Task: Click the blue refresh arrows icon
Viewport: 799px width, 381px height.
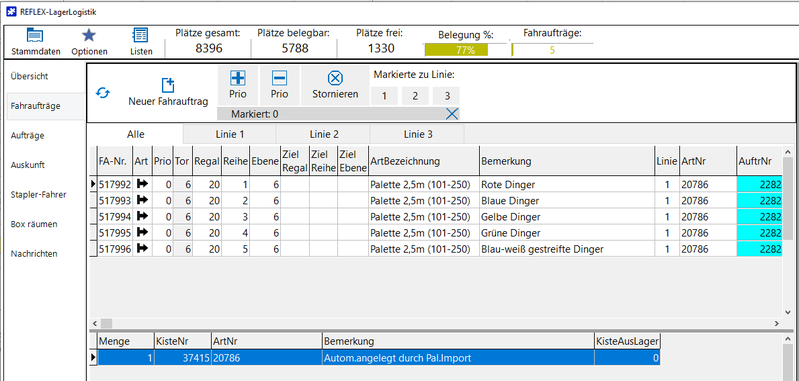Action: pos(103,93)
